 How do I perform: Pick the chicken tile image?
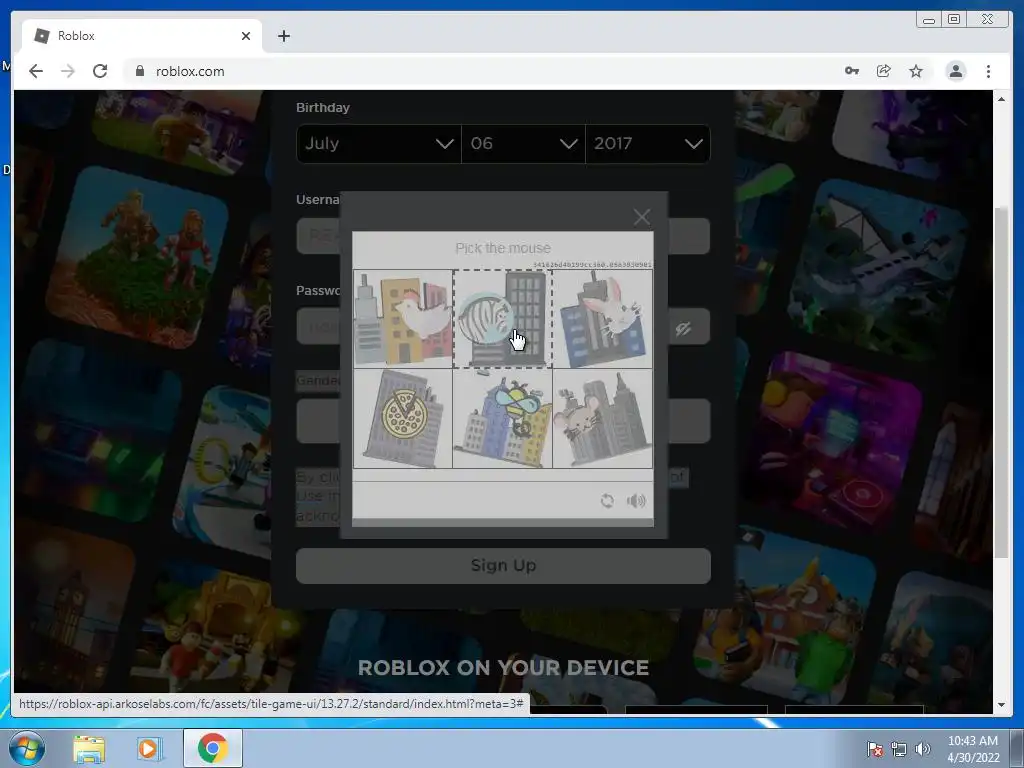(x=403, y=319)
